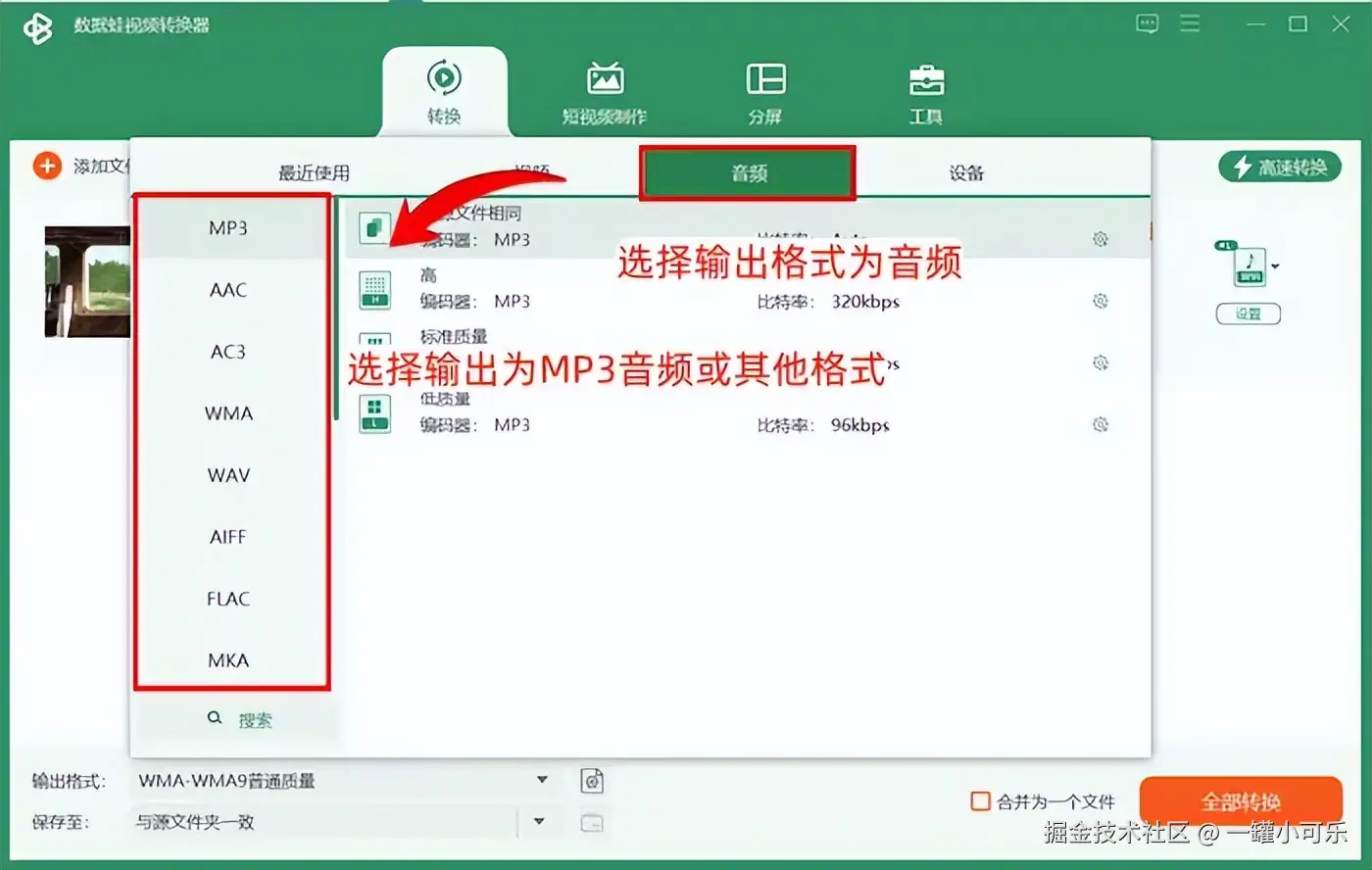Viewport: 1372px width, 870px height.
Task: Minimize the converter window
Action: click(1255, 24)
